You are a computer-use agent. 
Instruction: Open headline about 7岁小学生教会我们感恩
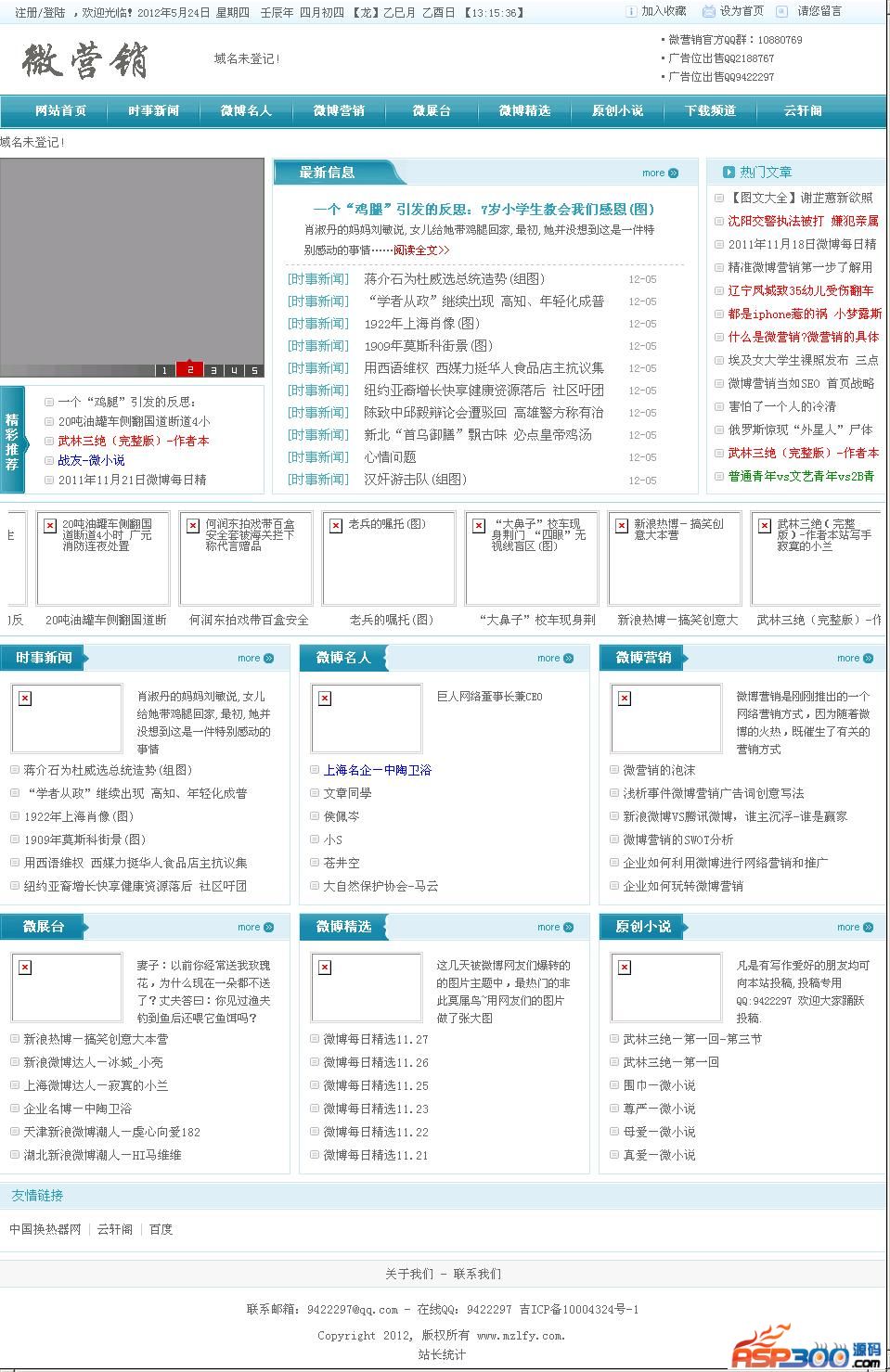pyautogui.click(x=484, y=210)
